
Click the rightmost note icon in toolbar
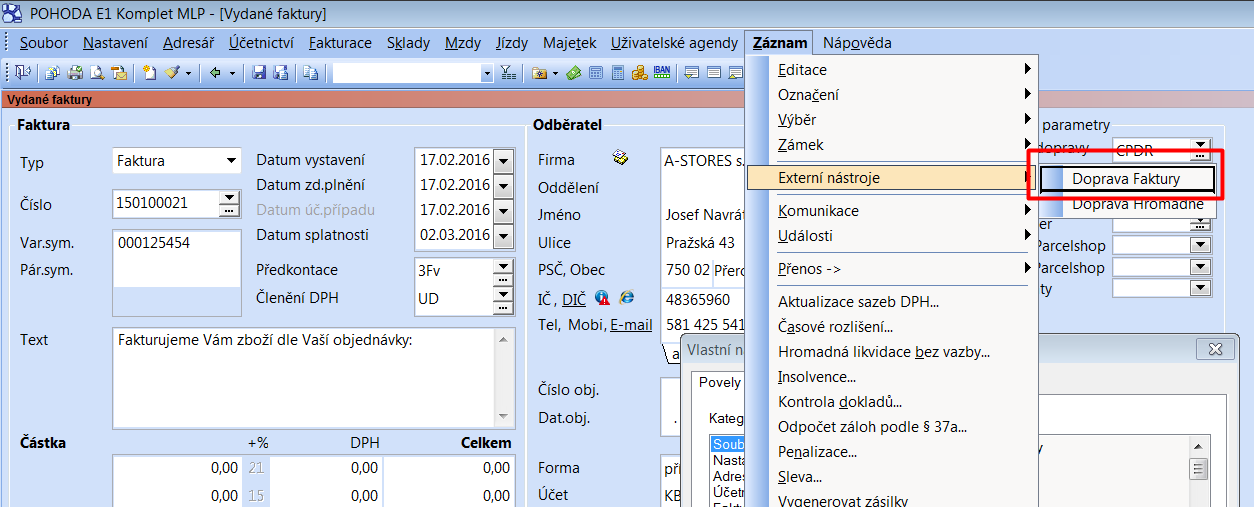coord(735,72)
